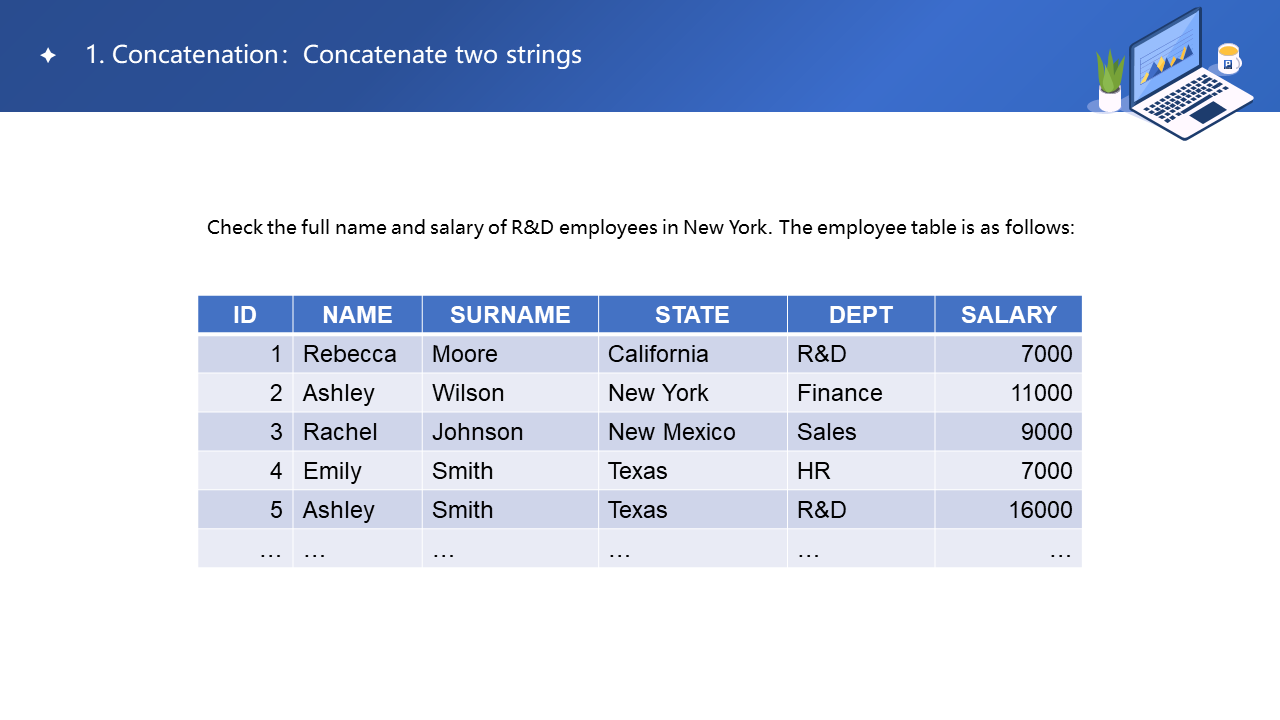
Task: Select the NAME column header
Action: [357, 315]
